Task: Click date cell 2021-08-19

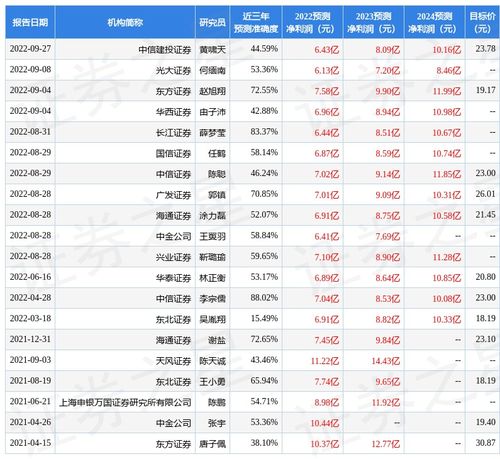Action: [x=30, y=381]
